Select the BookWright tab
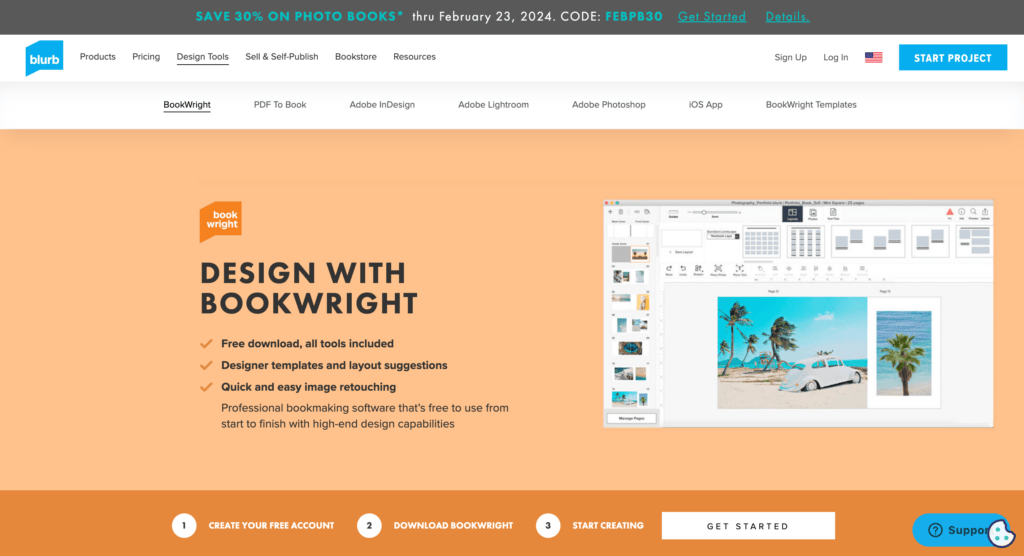 (x=187, y=105)
